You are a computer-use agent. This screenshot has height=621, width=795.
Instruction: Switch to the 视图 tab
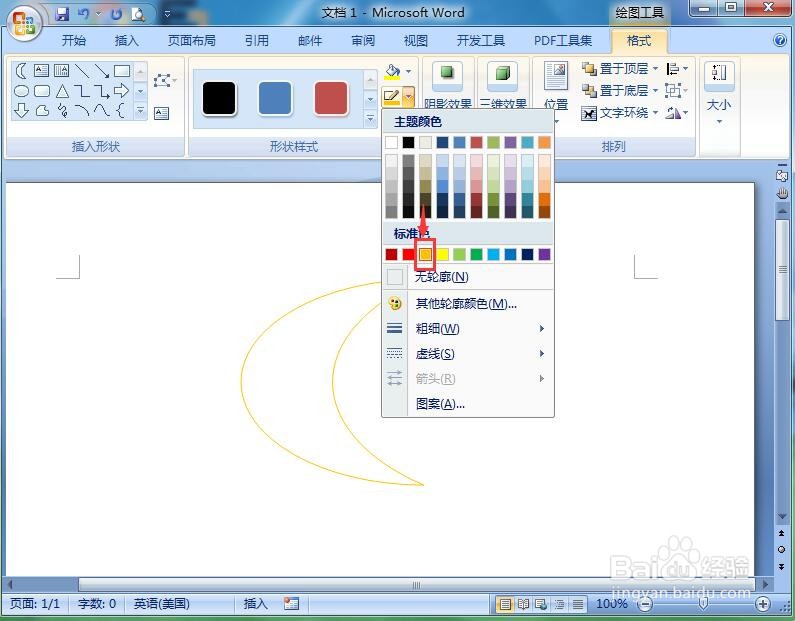click(x=416, y=41)
